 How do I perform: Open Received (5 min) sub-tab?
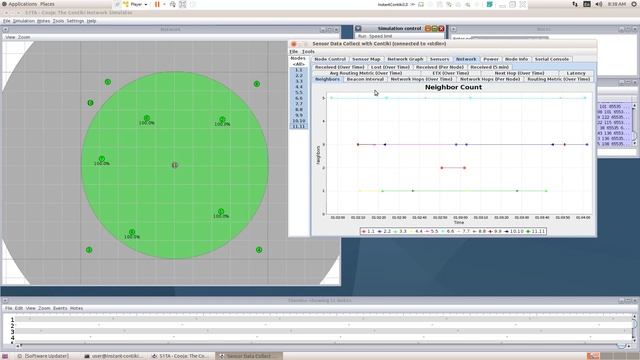[489, 67]
